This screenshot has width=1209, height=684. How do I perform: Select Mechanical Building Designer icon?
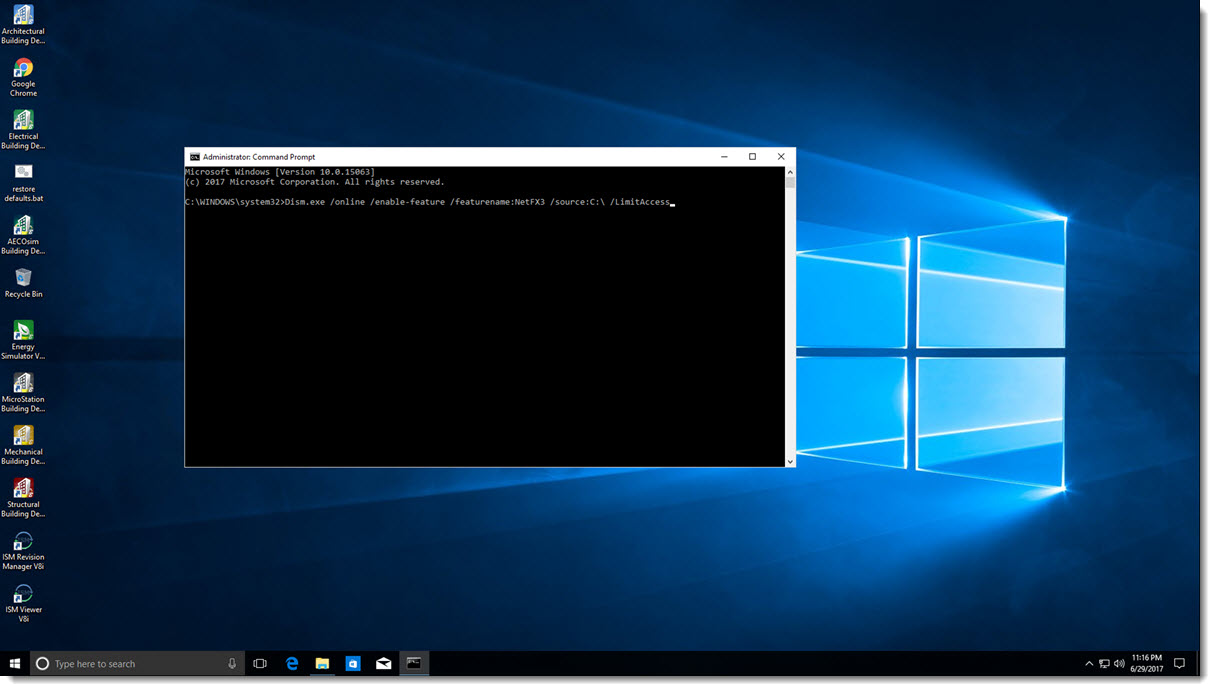(23, 444)
